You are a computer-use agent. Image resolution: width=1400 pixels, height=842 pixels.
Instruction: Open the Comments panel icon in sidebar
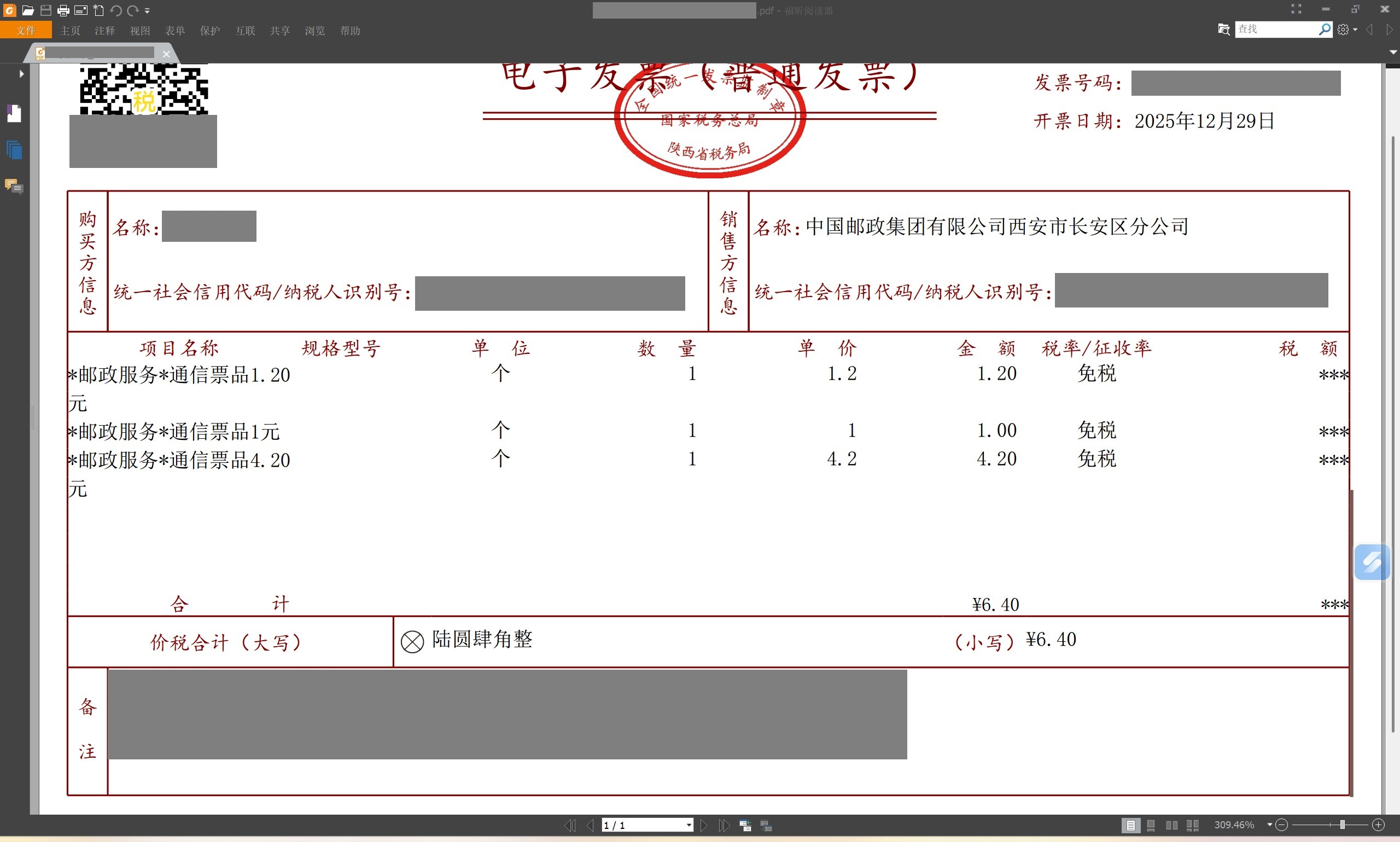pyautogui.click(x=14, y=185)
